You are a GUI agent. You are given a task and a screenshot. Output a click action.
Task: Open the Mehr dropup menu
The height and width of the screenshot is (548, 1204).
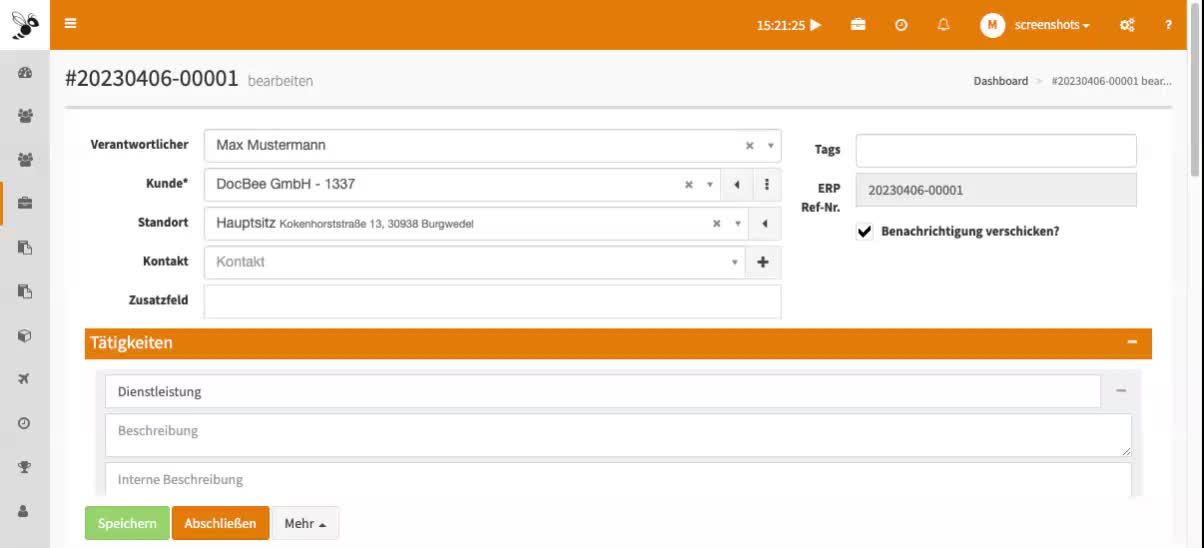click(x=305, y=523)
